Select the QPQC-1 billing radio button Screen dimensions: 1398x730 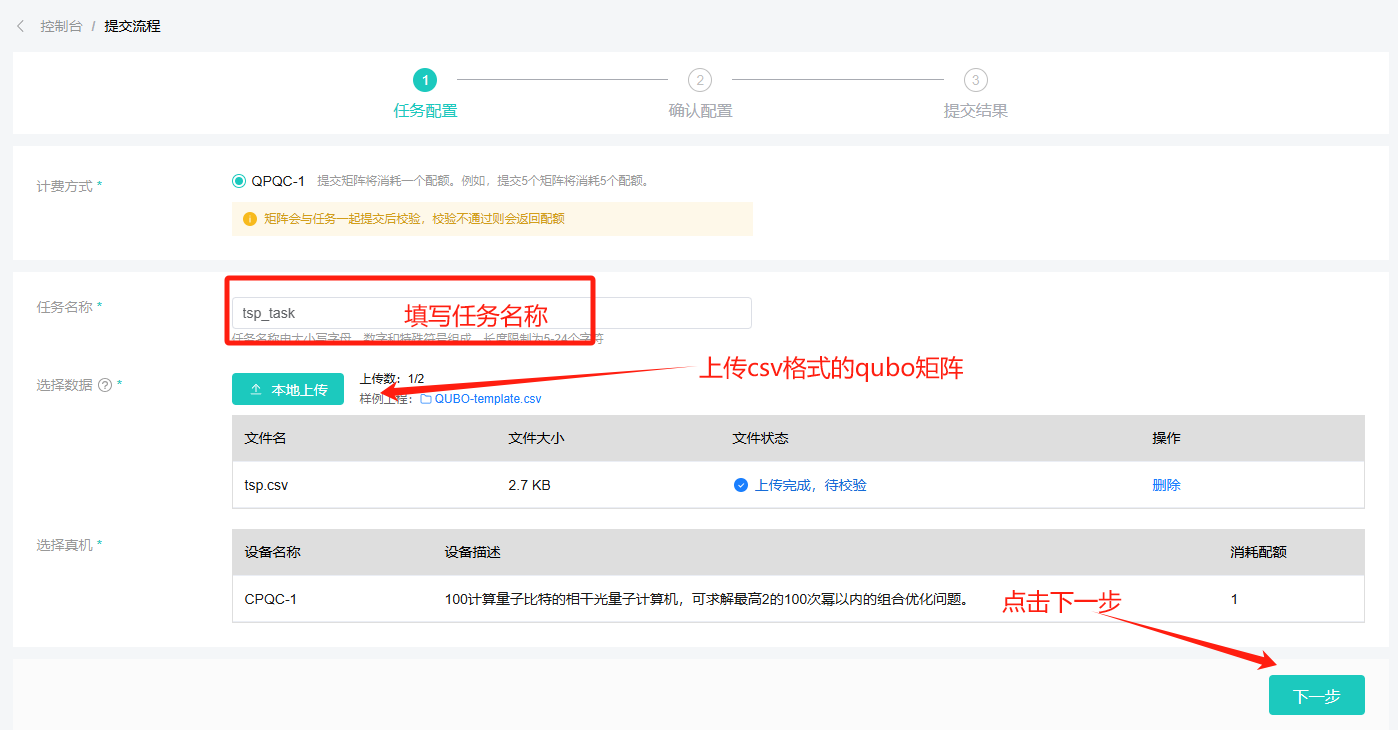(x=239, y=181)
